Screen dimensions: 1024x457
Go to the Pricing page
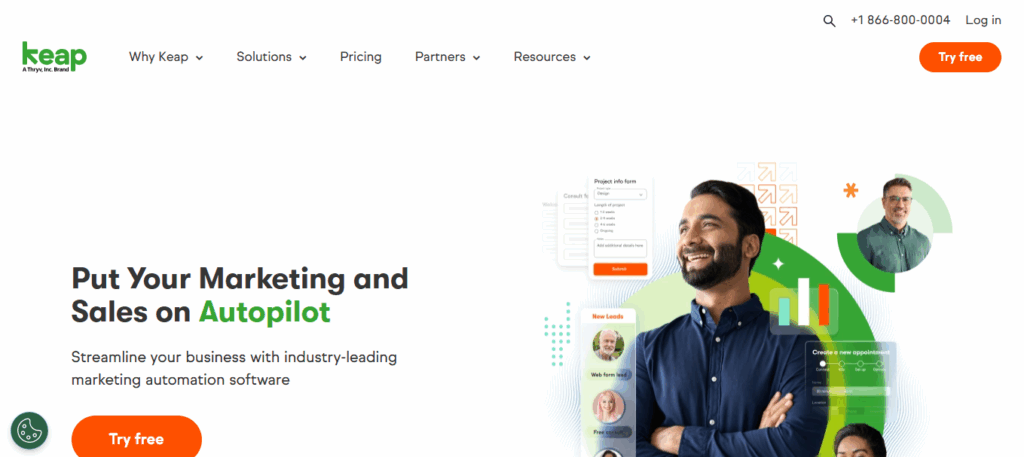(x=360, y=57)
